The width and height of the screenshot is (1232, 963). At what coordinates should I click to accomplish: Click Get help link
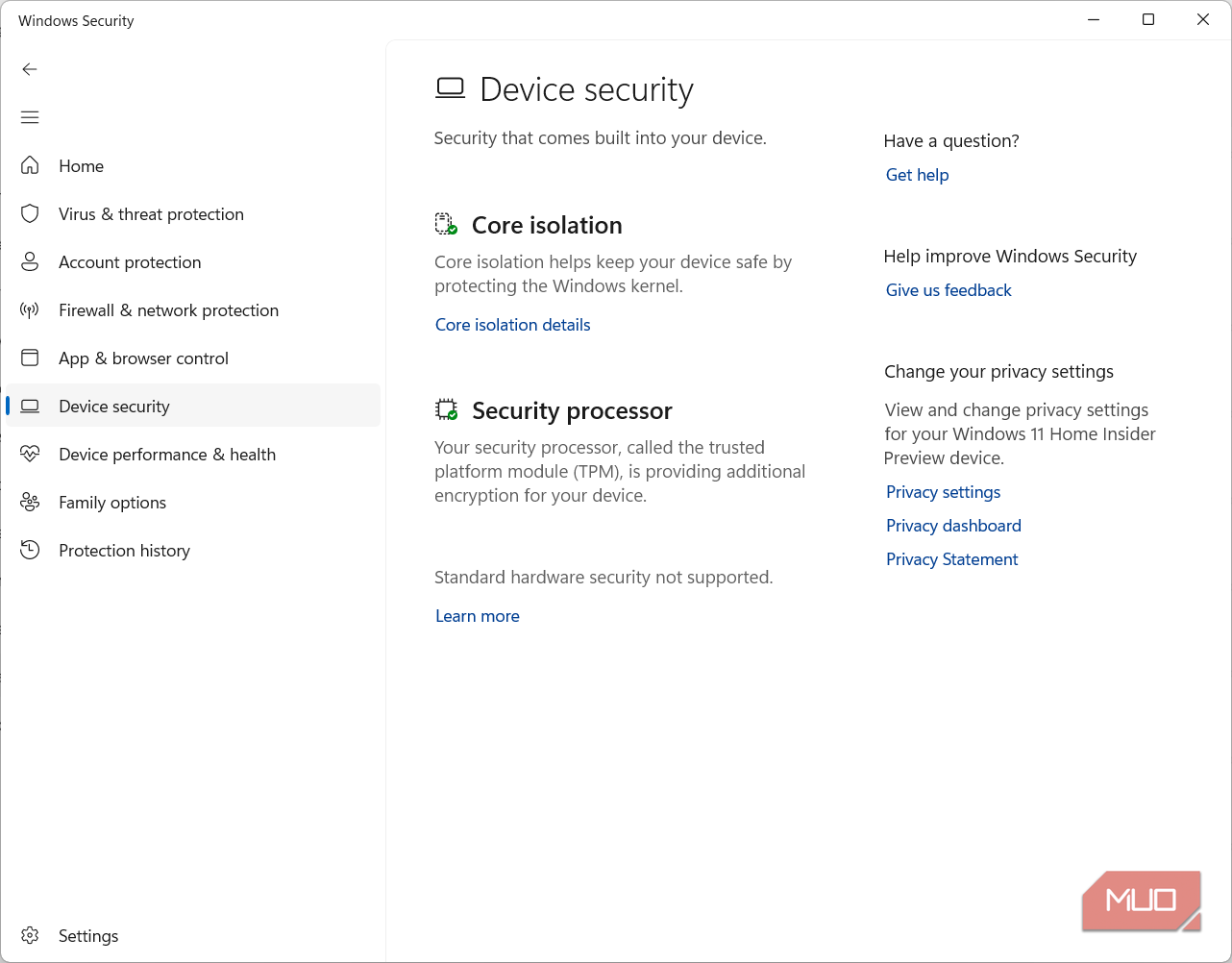tap(917, 175)
